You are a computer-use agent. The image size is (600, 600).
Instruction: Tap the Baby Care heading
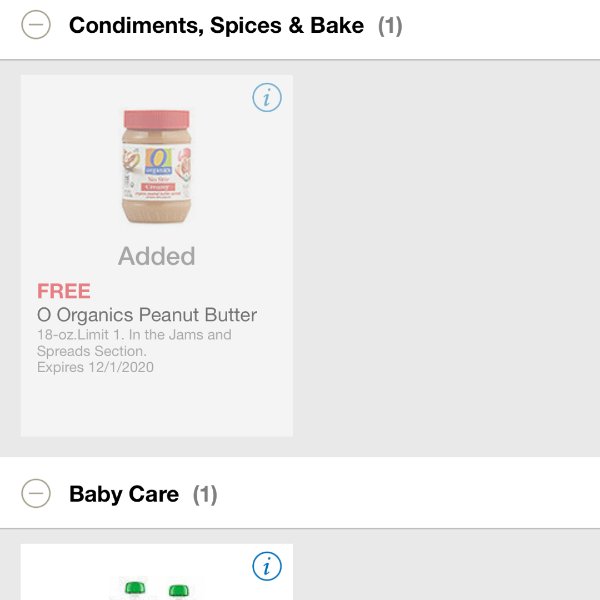click(124, 494)
